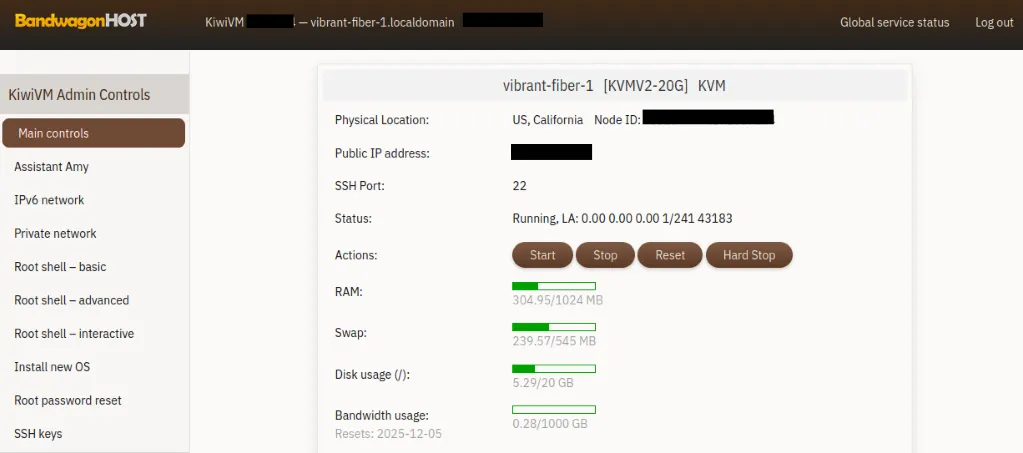Choose Install new OS option

pyautogui.click(x=52, y=367)
